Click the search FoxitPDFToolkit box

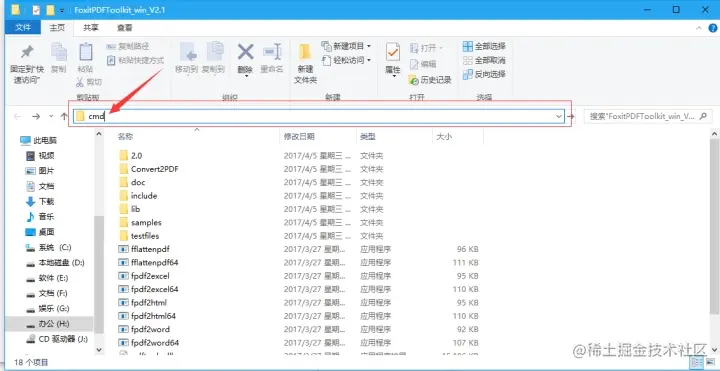point(647,117)
